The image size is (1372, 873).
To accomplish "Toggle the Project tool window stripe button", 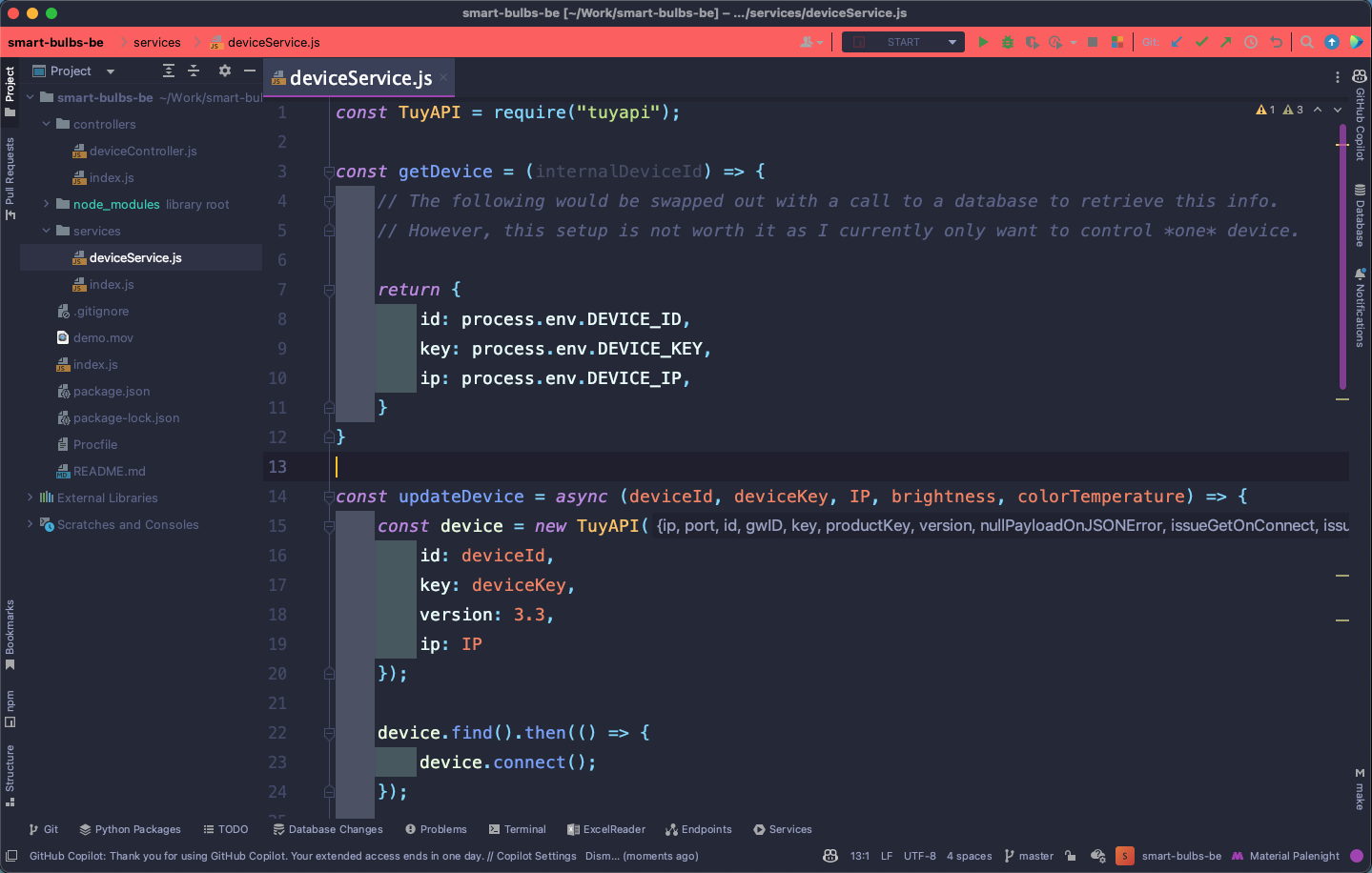I will pyautogui.click(x=10, y=91).
